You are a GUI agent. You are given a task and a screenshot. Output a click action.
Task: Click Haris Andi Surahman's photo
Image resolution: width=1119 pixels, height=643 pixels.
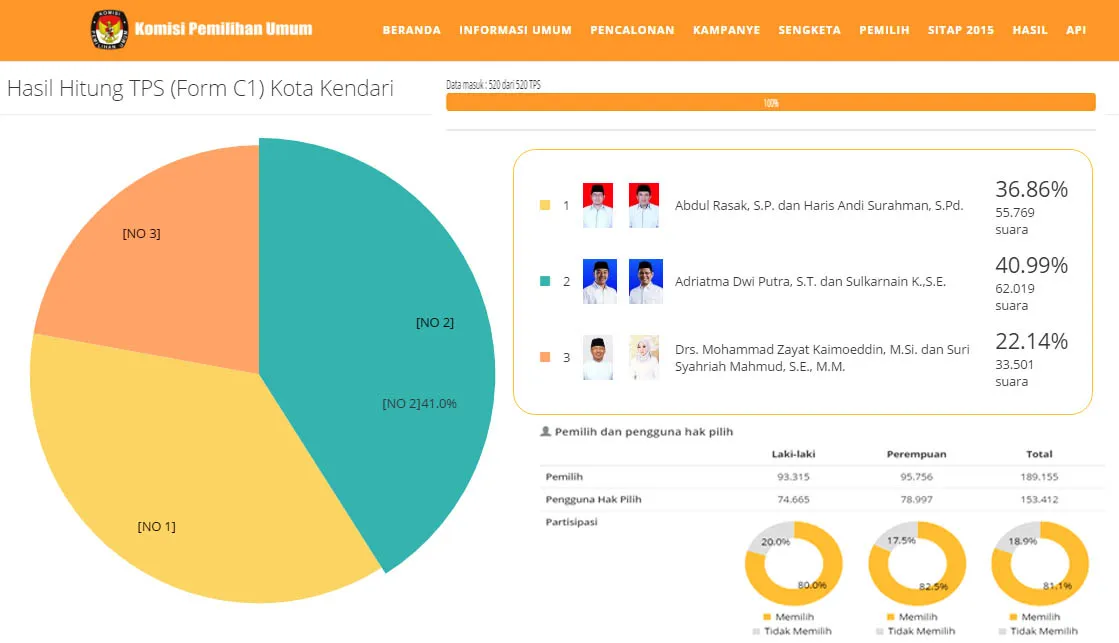pyautogui.click(x=645, y=205)
